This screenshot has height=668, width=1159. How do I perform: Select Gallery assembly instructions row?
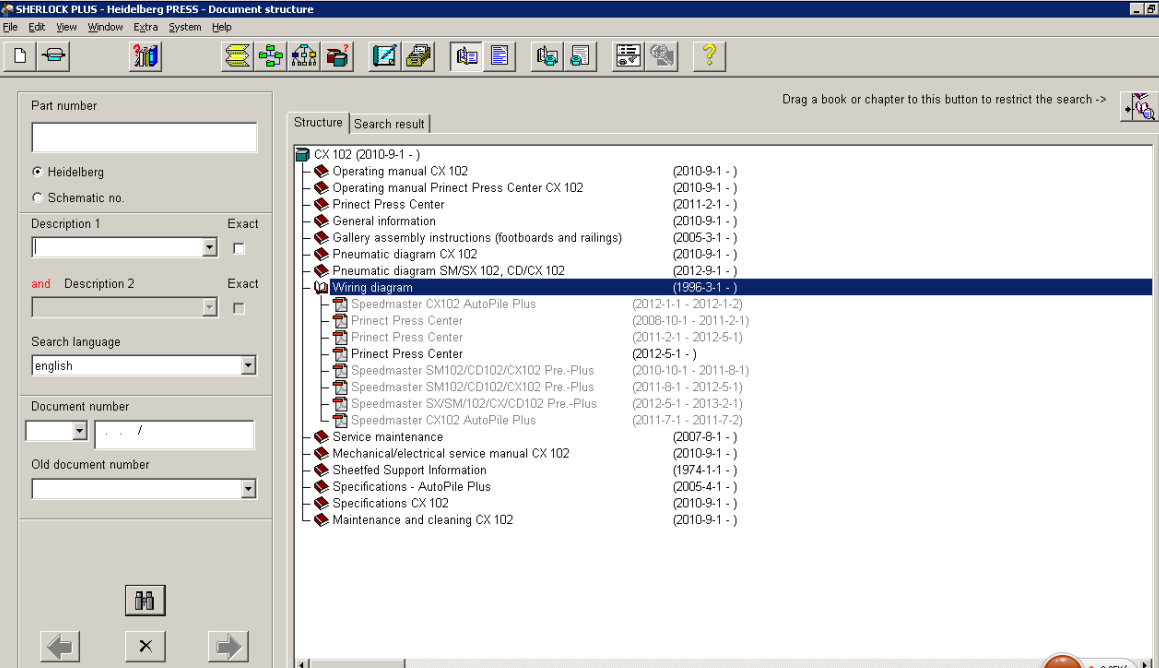coord(477,238)
